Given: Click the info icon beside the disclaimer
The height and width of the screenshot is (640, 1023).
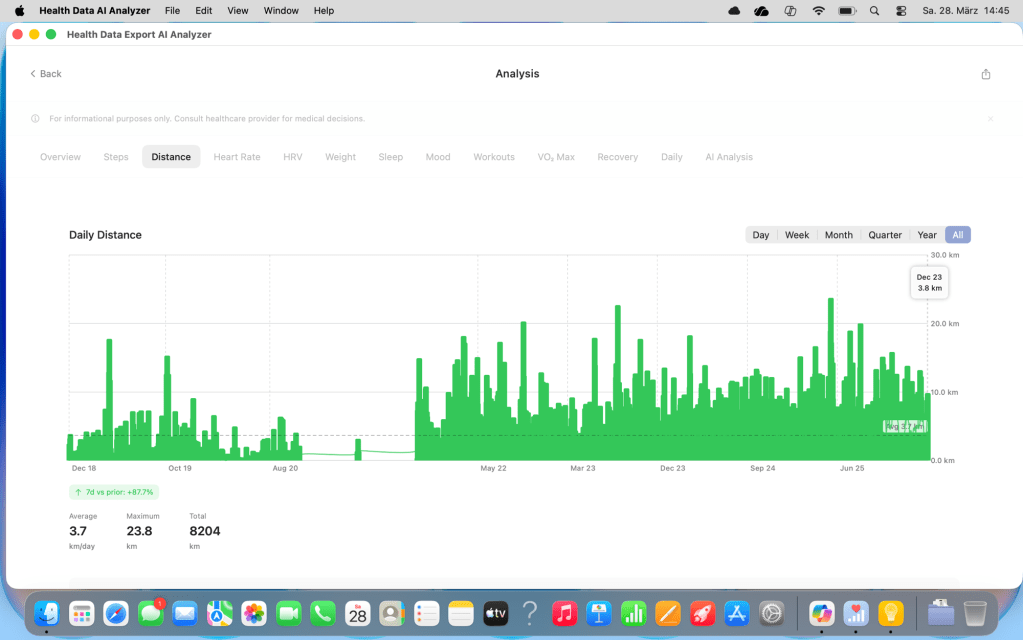Looking at the screenshot, I should click(36, 118).
